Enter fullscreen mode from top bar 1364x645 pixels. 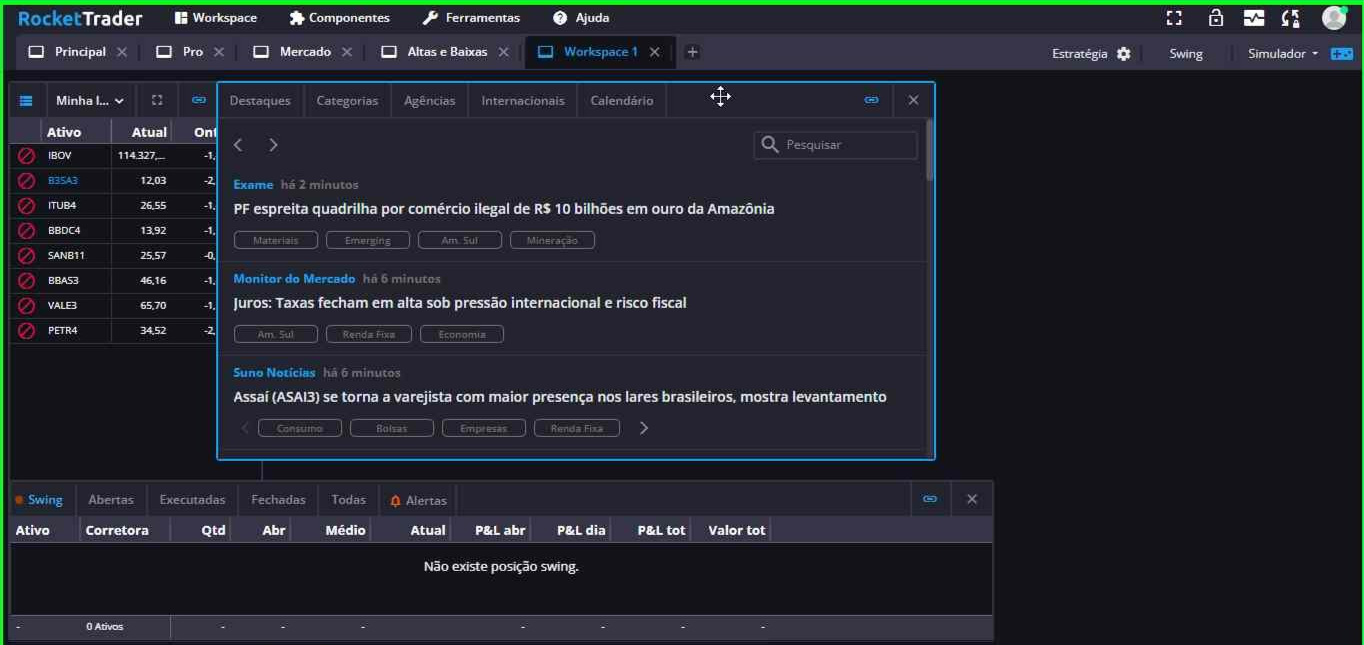[x=1174, y=18]
